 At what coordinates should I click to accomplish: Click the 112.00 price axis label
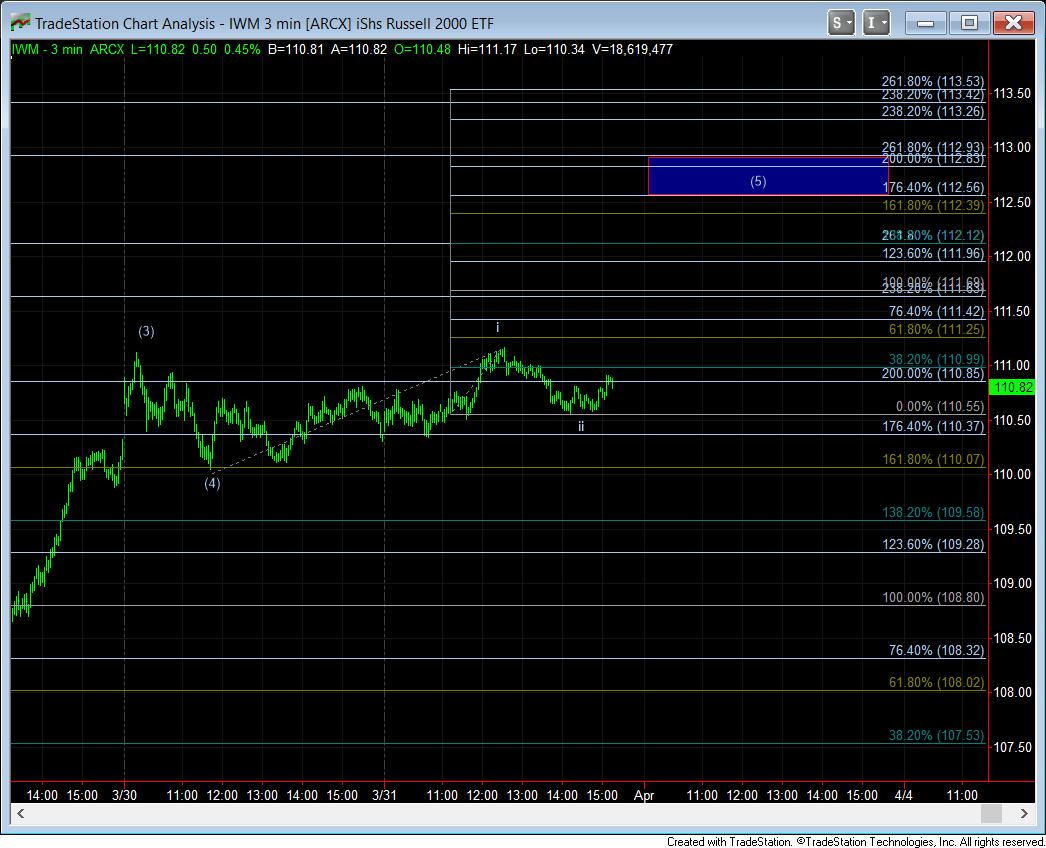(x=1012, y=256)
